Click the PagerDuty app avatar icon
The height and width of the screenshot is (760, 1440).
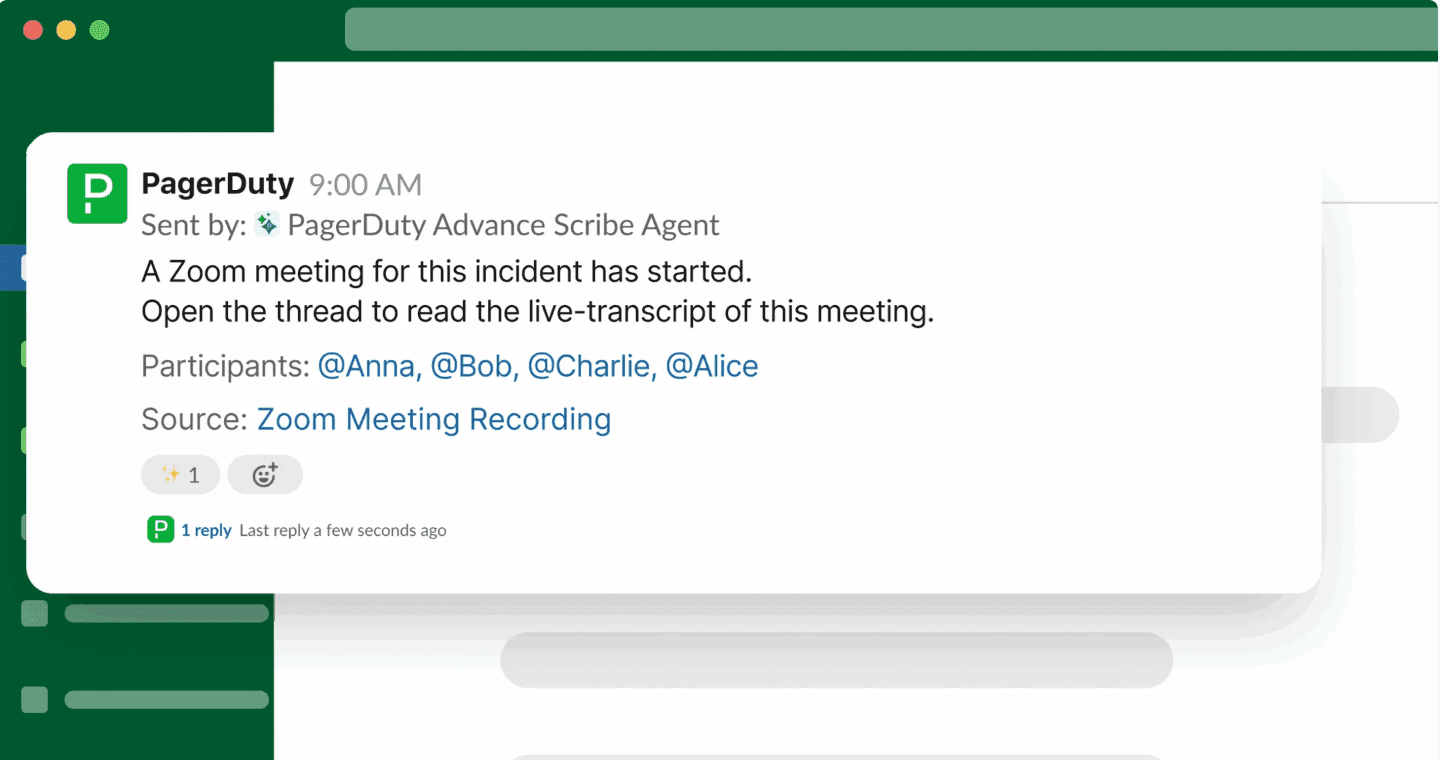tap(97, 193)
